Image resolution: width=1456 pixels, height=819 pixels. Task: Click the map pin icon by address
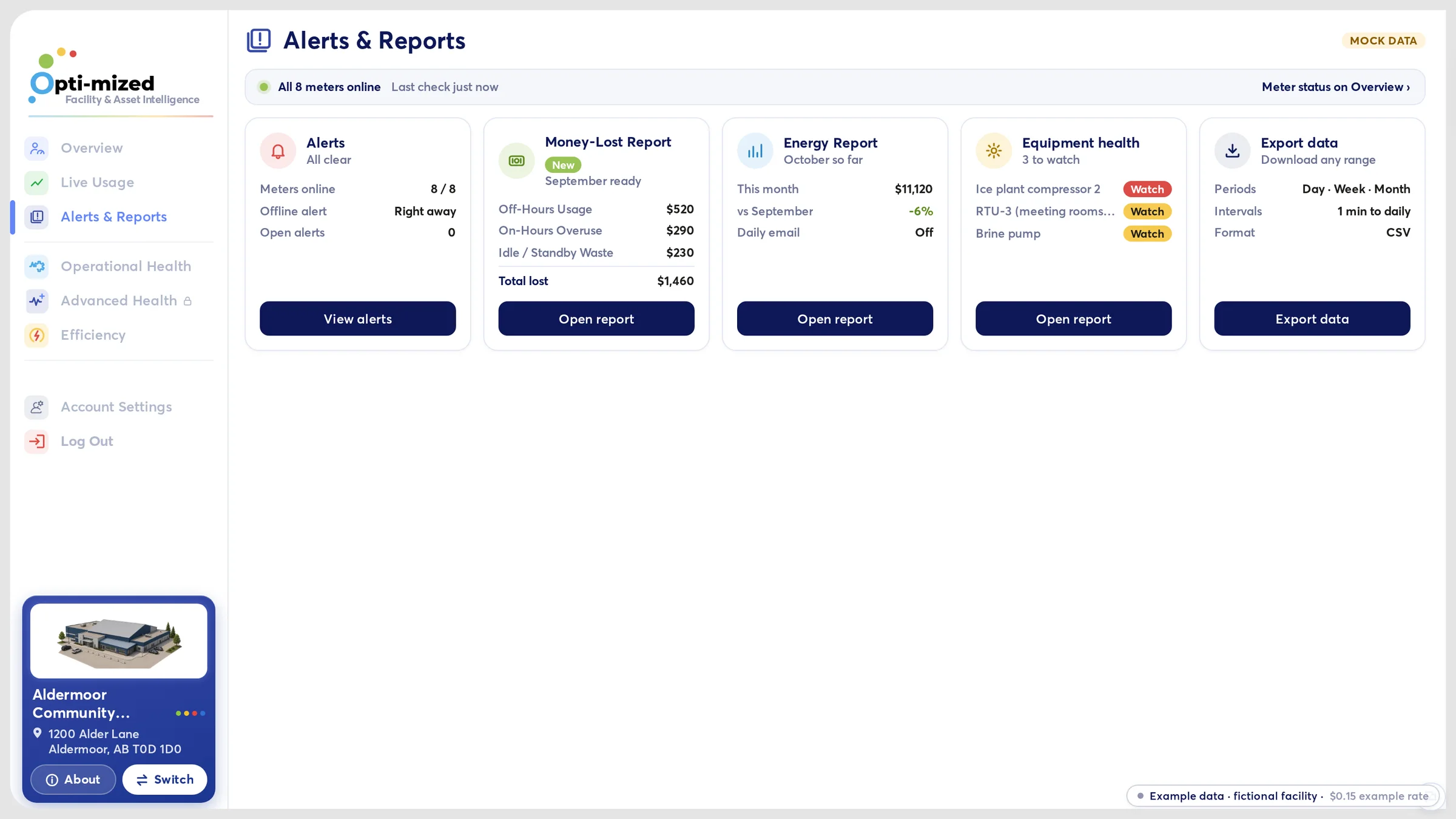[x=38, y=733]
